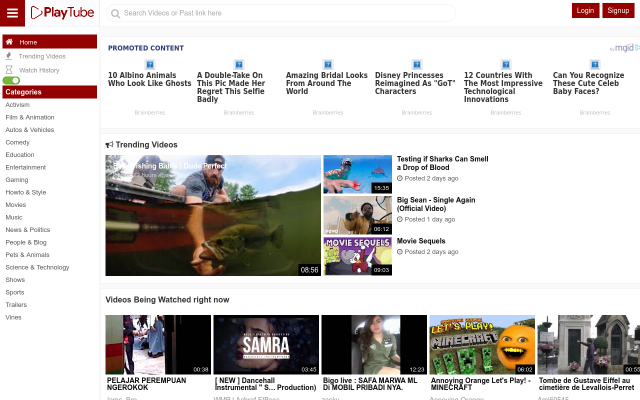This screenshot has width=640, height=400.
Task: Click clock icon under Big Sean title
Action: [x=400, y=219]
